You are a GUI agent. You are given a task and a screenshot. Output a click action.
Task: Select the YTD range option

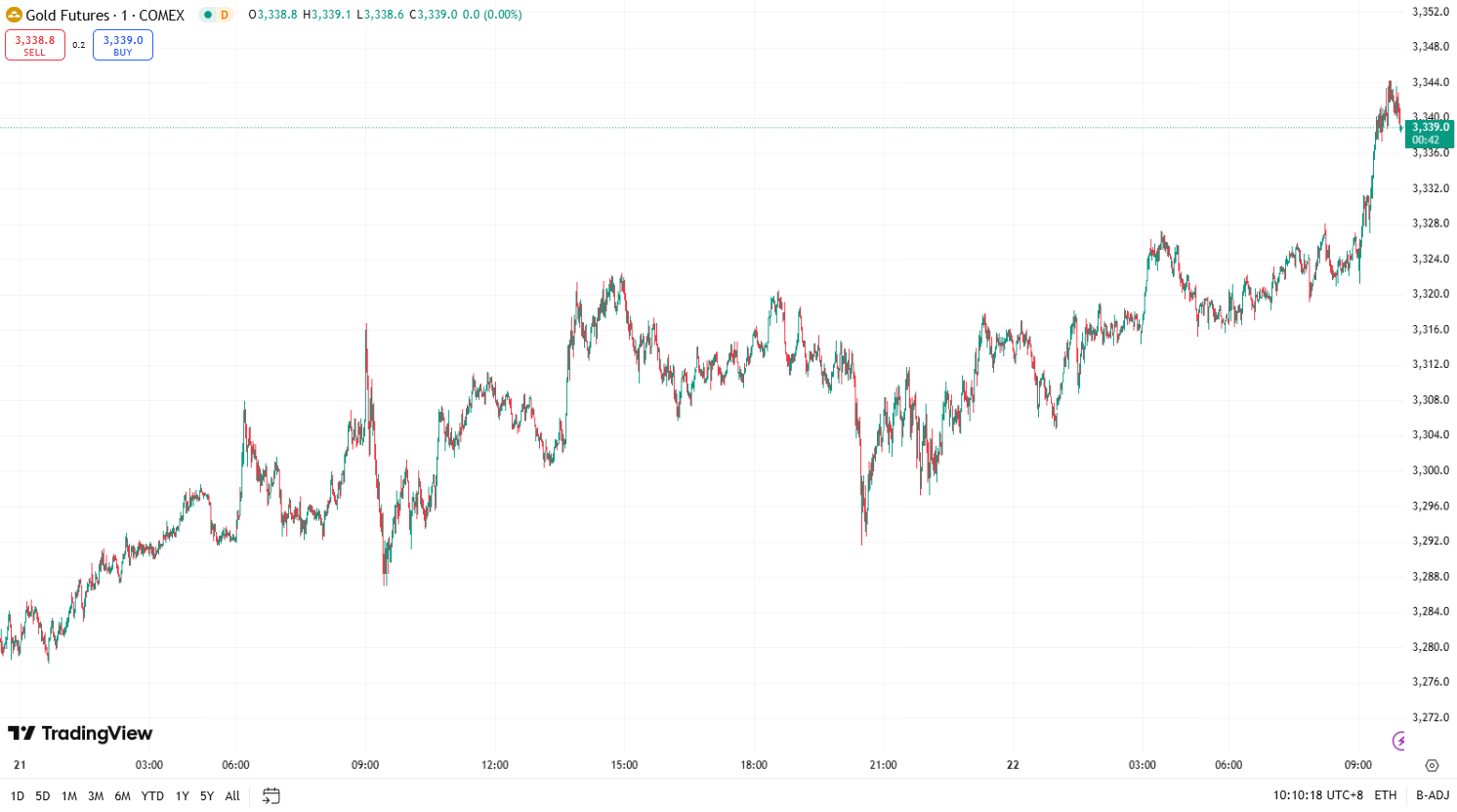[151, 795]
